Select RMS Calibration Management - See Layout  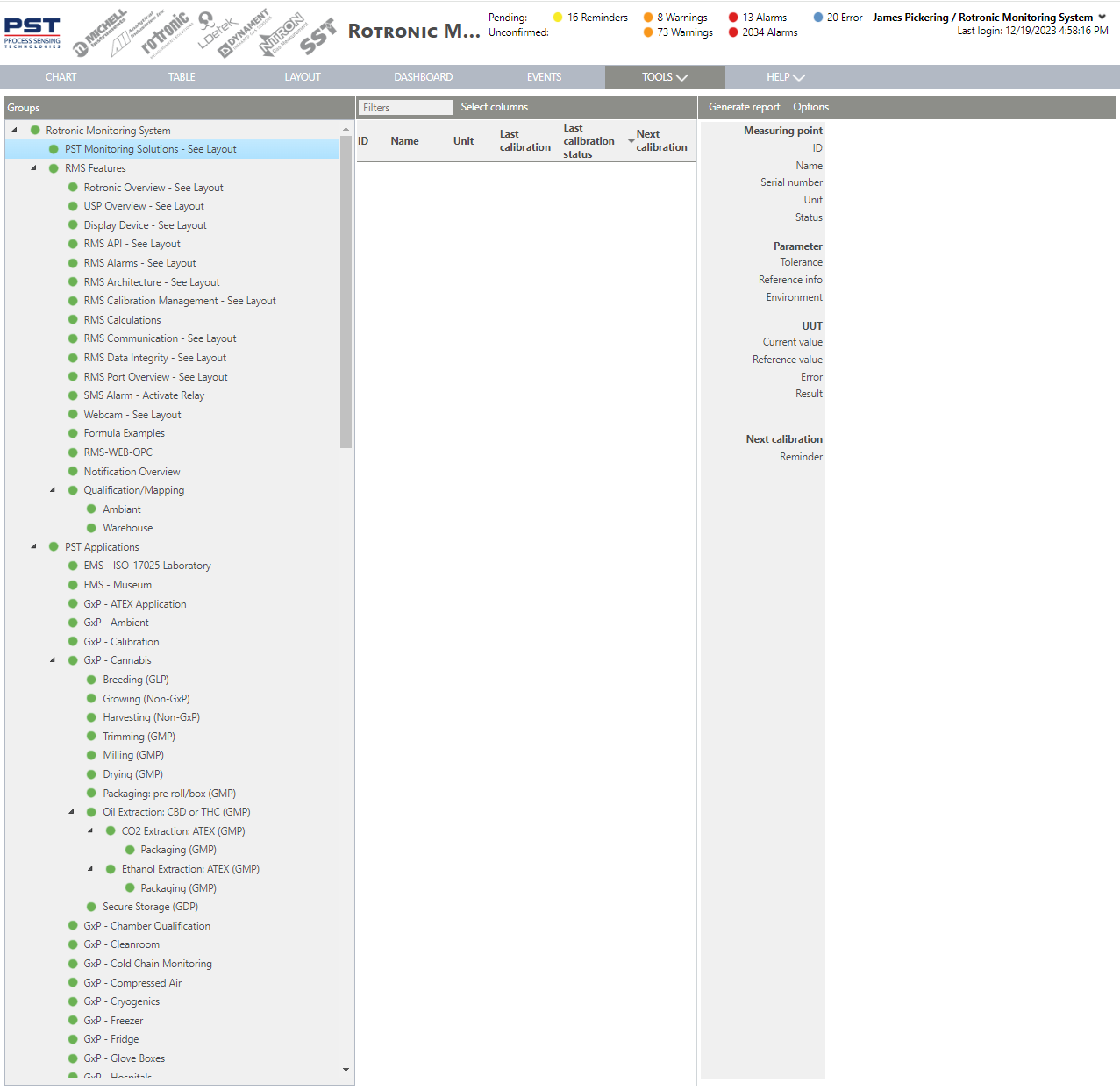pyautogui.click(x=180, y=301)
